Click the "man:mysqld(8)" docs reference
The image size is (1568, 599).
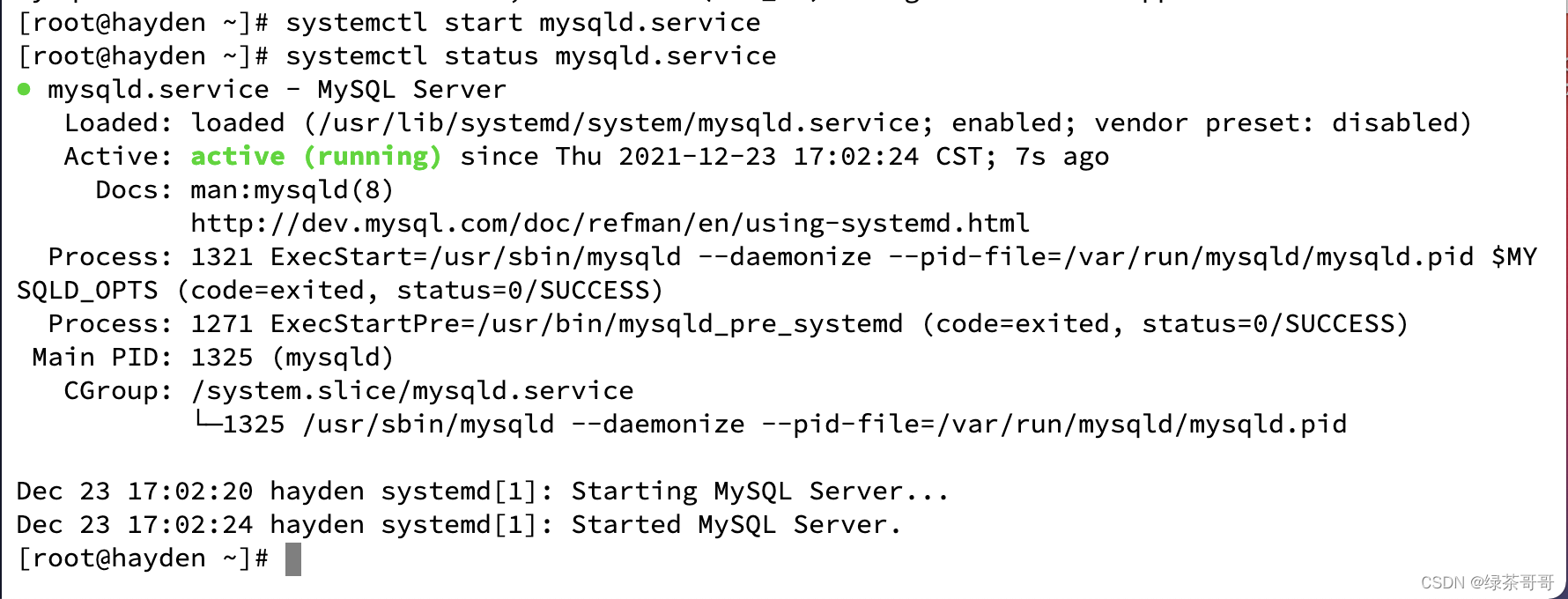(x=292, y=190)
